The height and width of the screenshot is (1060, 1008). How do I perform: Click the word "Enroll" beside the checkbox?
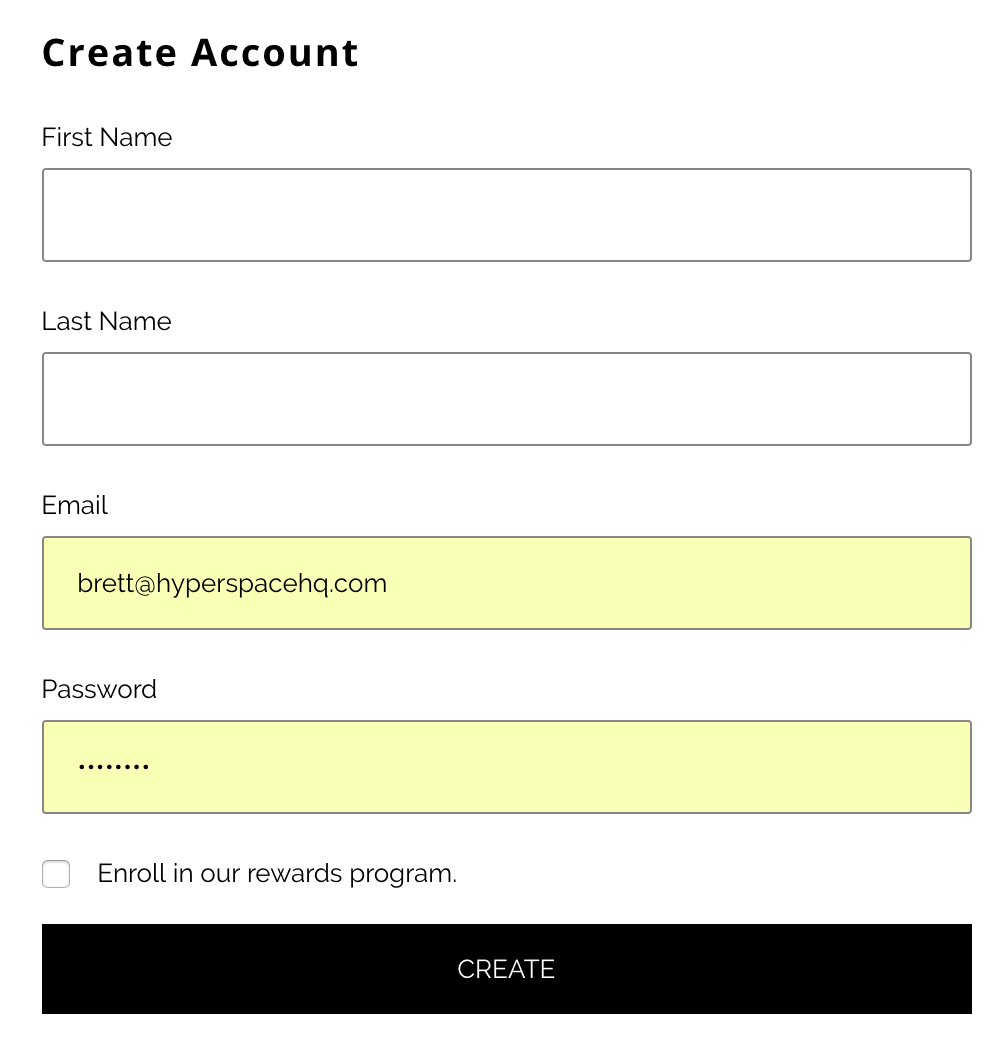click(x=131, y=874)
